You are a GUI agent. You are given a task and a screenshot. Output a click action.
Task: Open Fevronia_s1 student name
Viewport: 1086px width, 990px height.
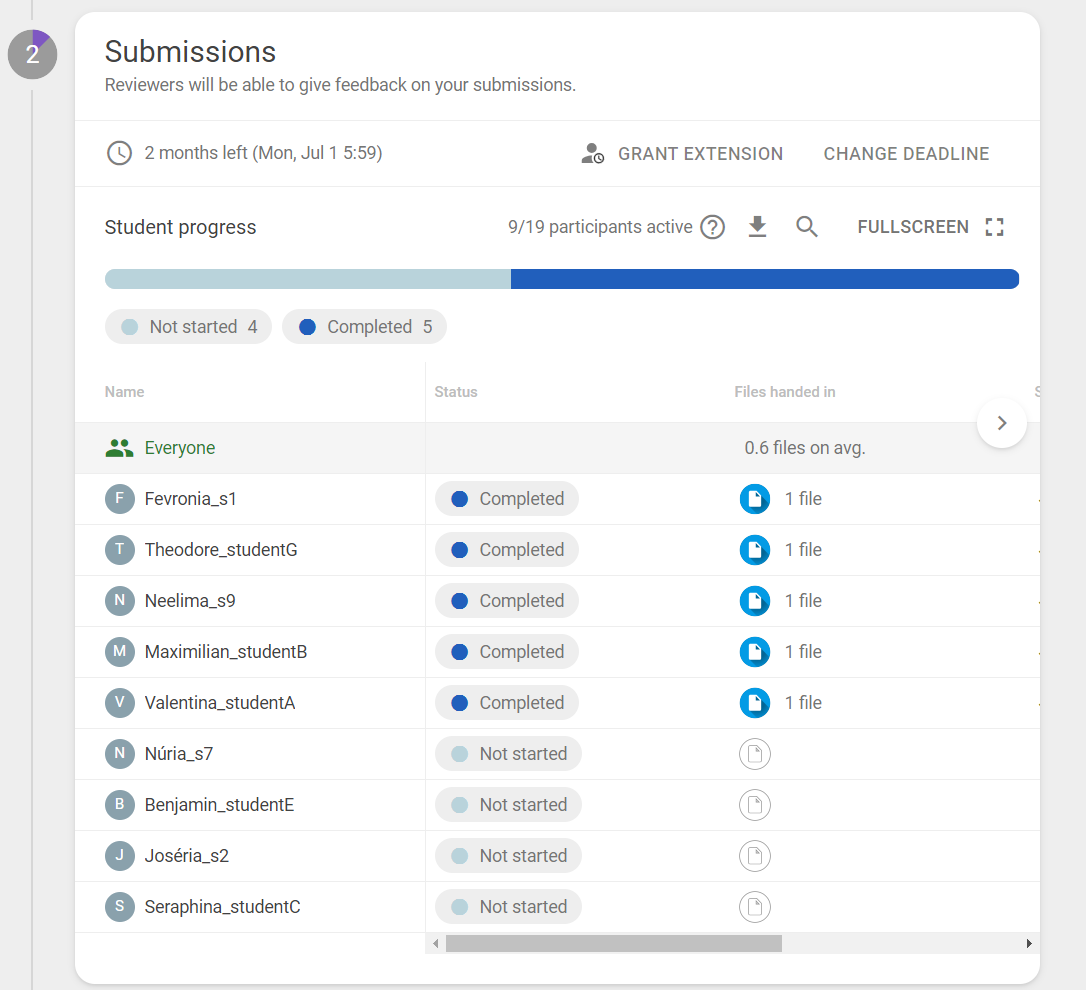coord(190,499)
